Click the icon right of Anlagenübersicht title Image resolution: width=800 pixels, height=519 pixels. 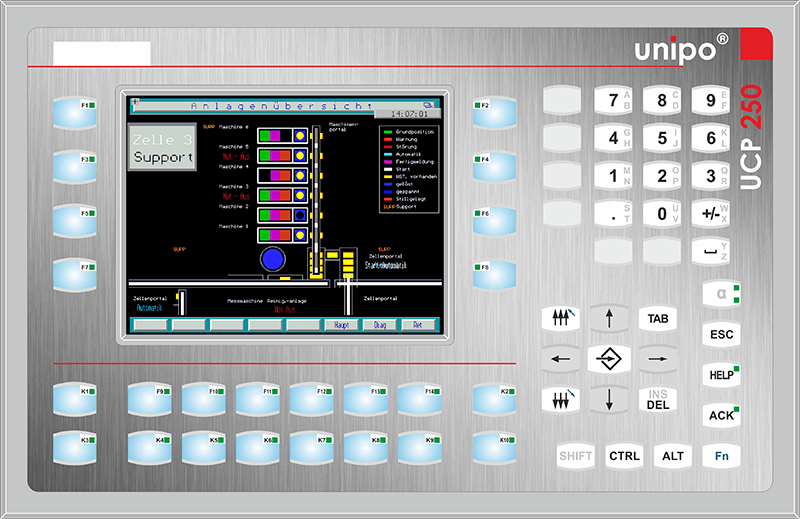(429, 104)
